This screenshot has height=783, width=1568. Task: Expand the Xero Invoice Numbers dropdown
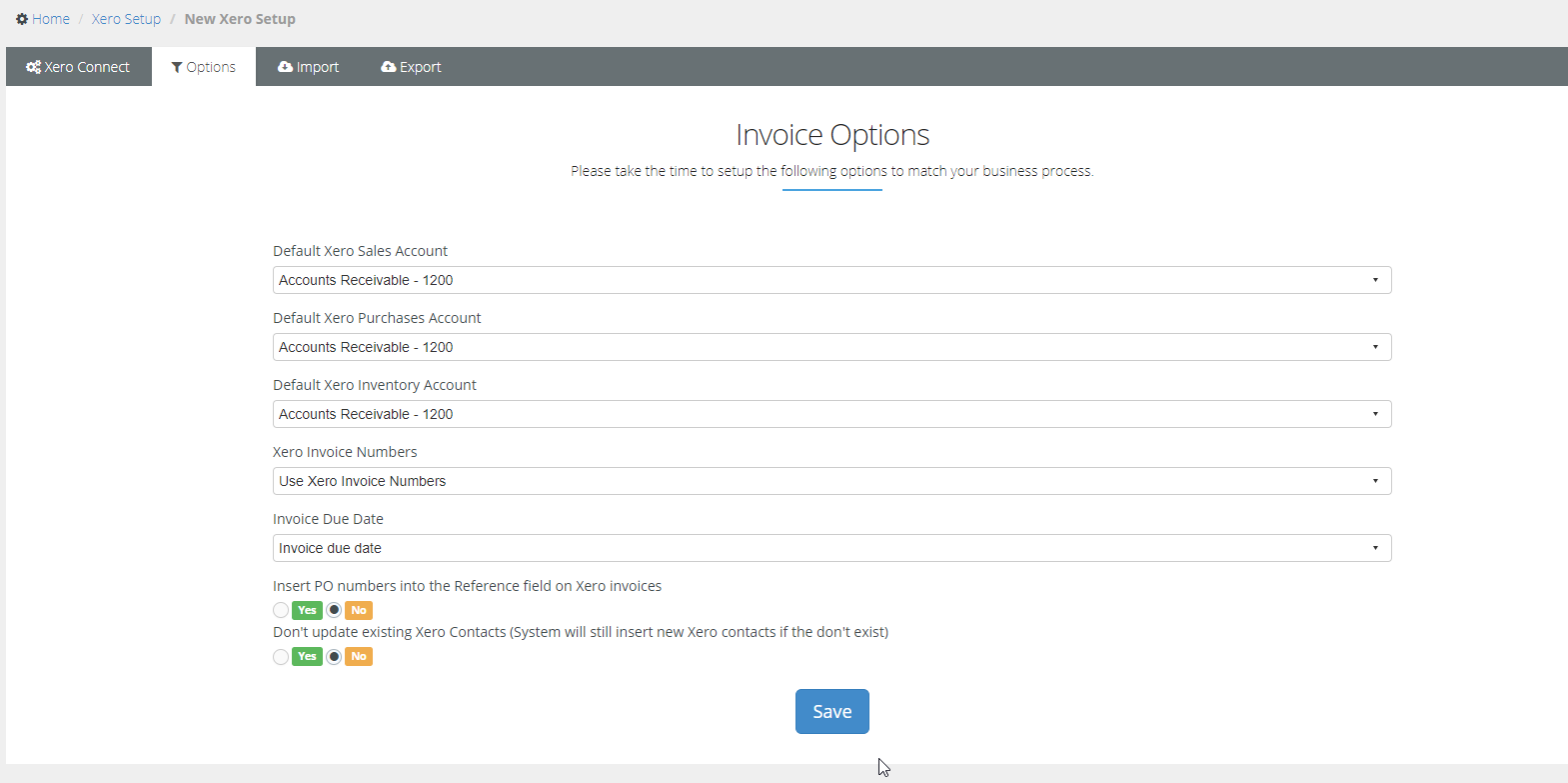(x=831, y=481)
